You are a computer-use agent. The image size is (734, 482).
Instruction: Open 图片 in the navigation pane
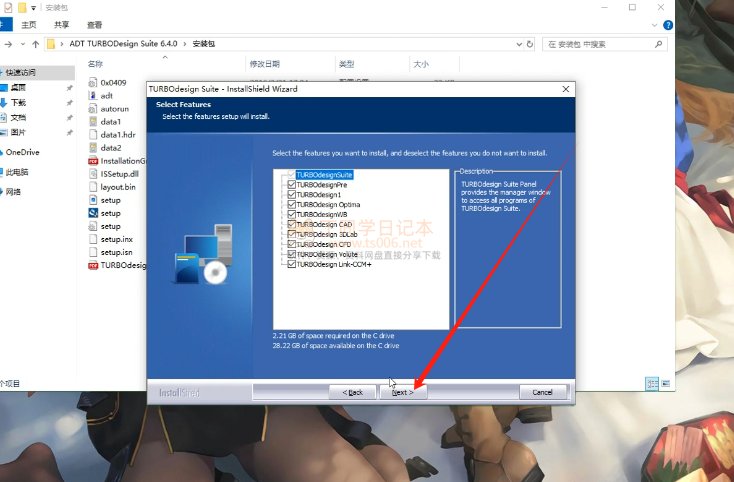(x=18, y=132)
